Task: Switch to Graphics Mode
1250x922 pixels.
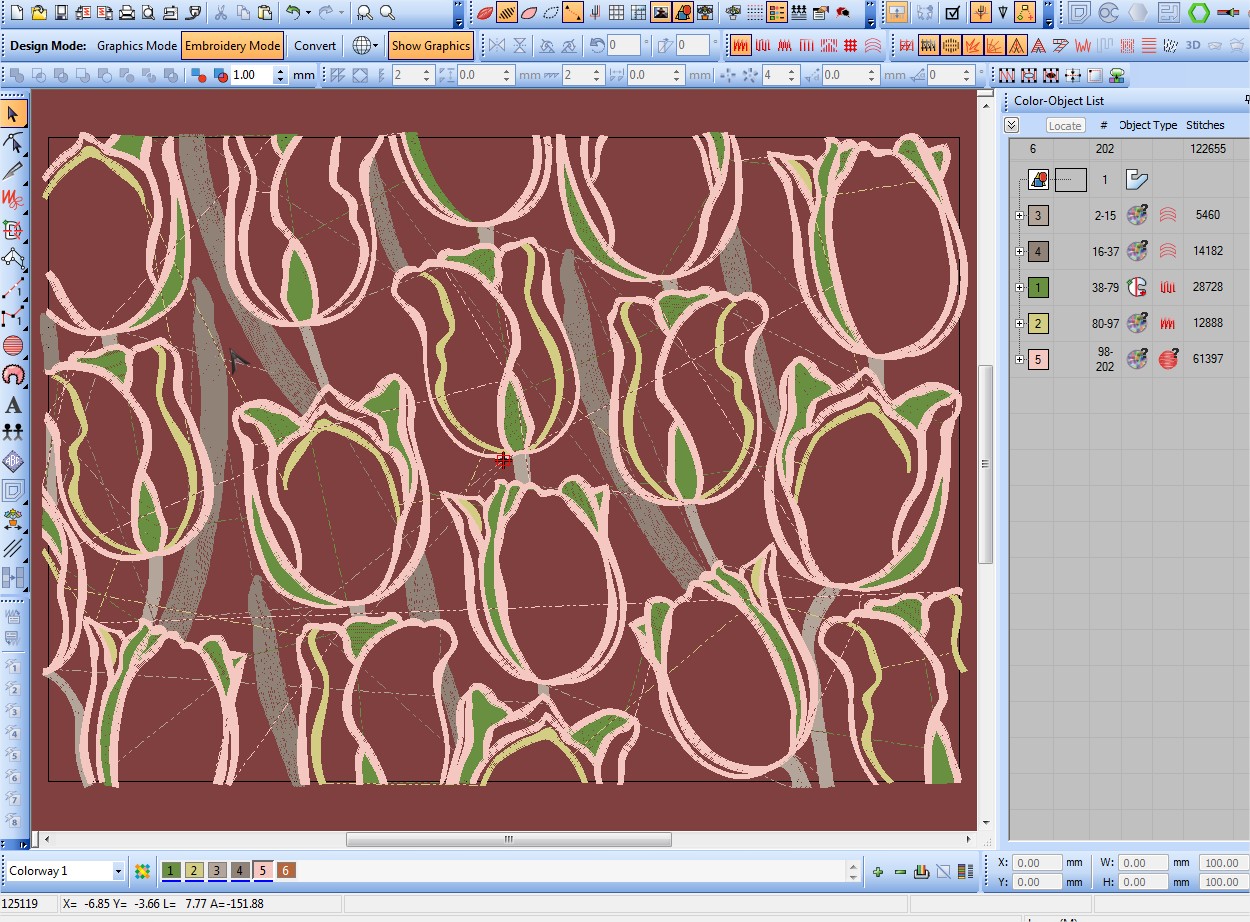Action: coord(136,46)
